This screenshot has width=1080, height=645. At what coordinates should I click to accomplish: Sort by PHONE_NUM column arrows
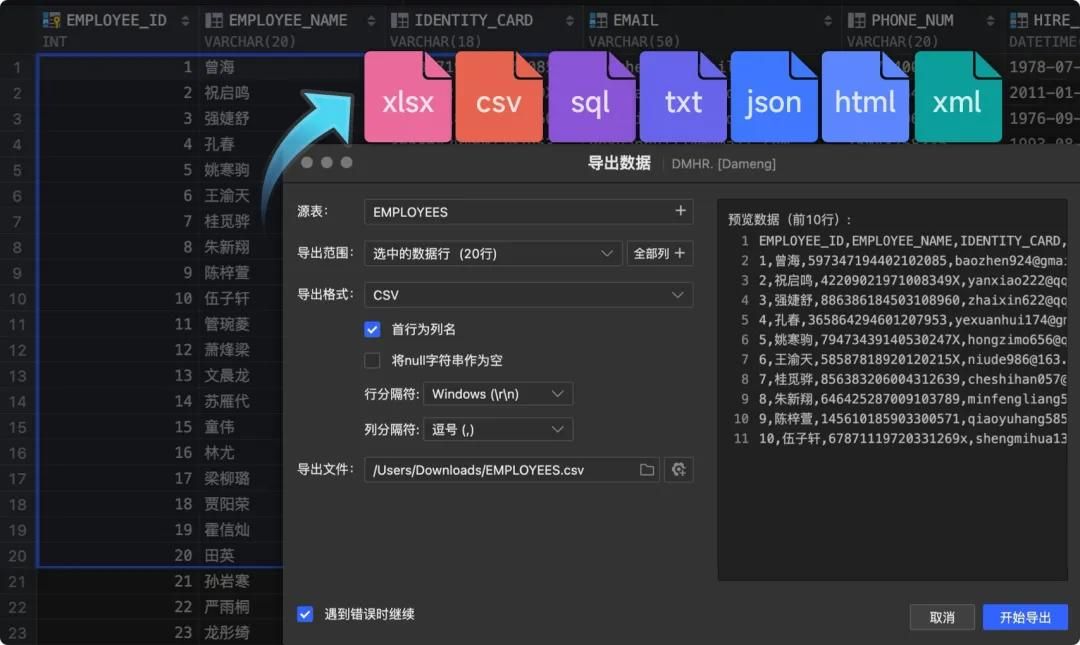990,21
